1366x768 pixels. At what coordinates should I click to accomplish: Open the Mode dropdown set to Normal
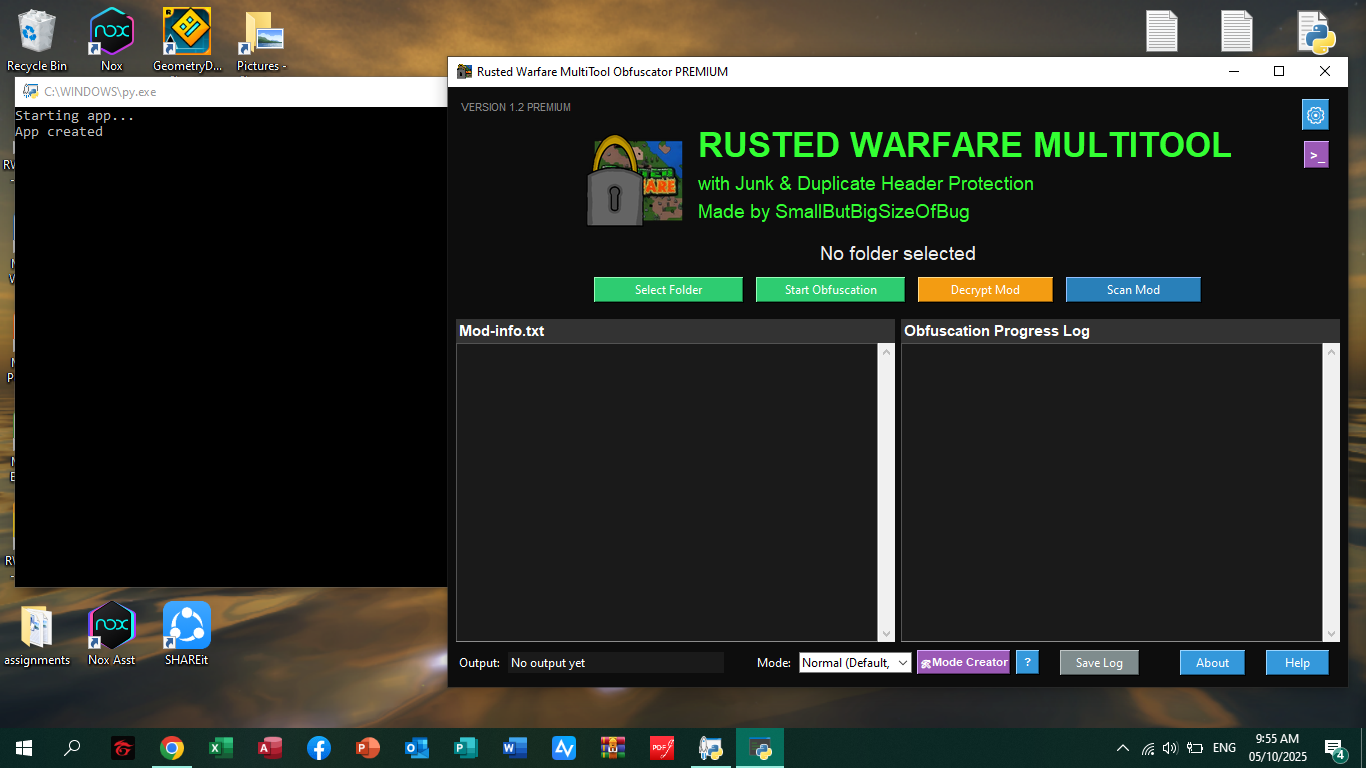(x=855, y=662)
